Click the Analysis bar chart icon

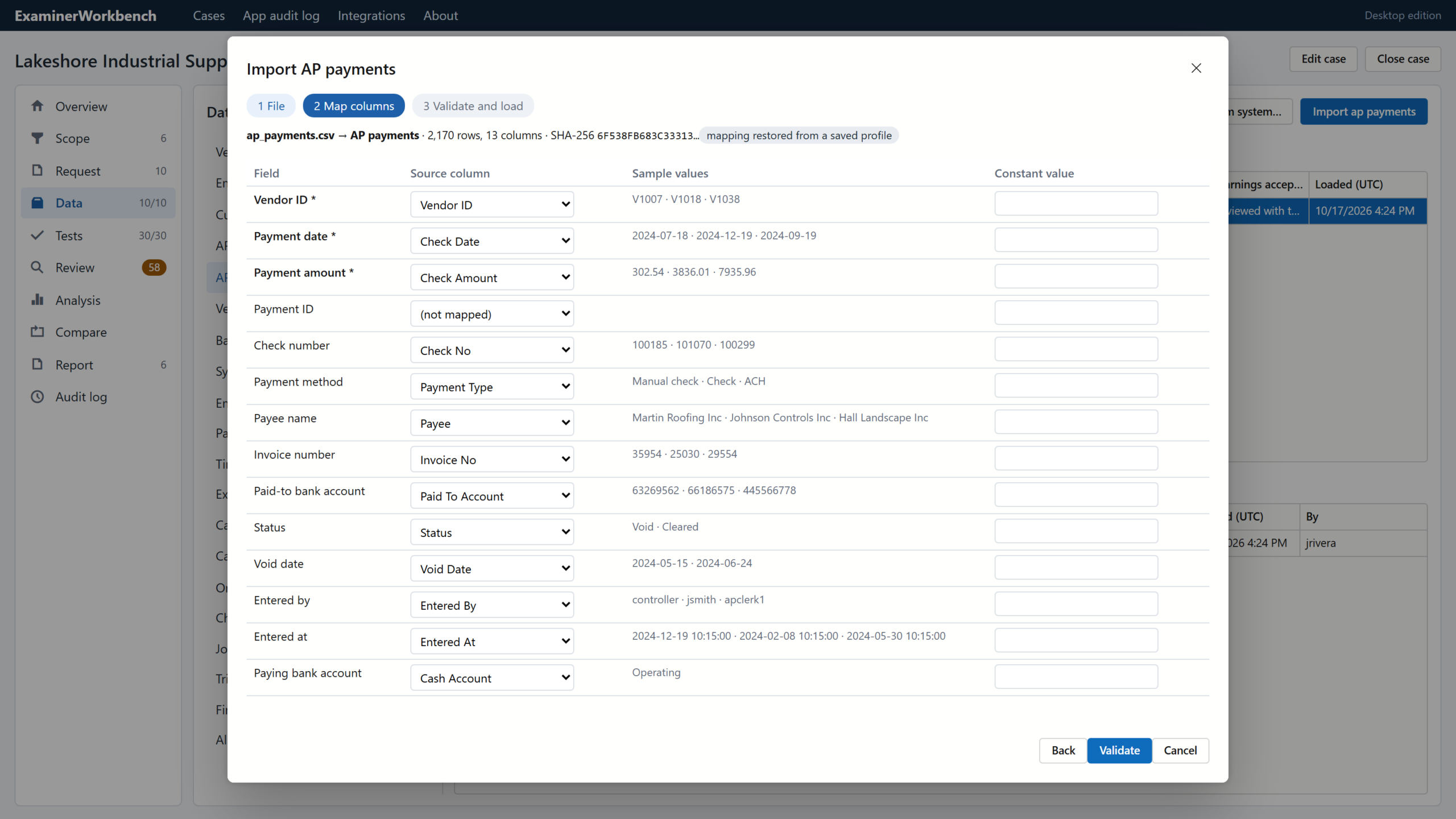point(38,300)
